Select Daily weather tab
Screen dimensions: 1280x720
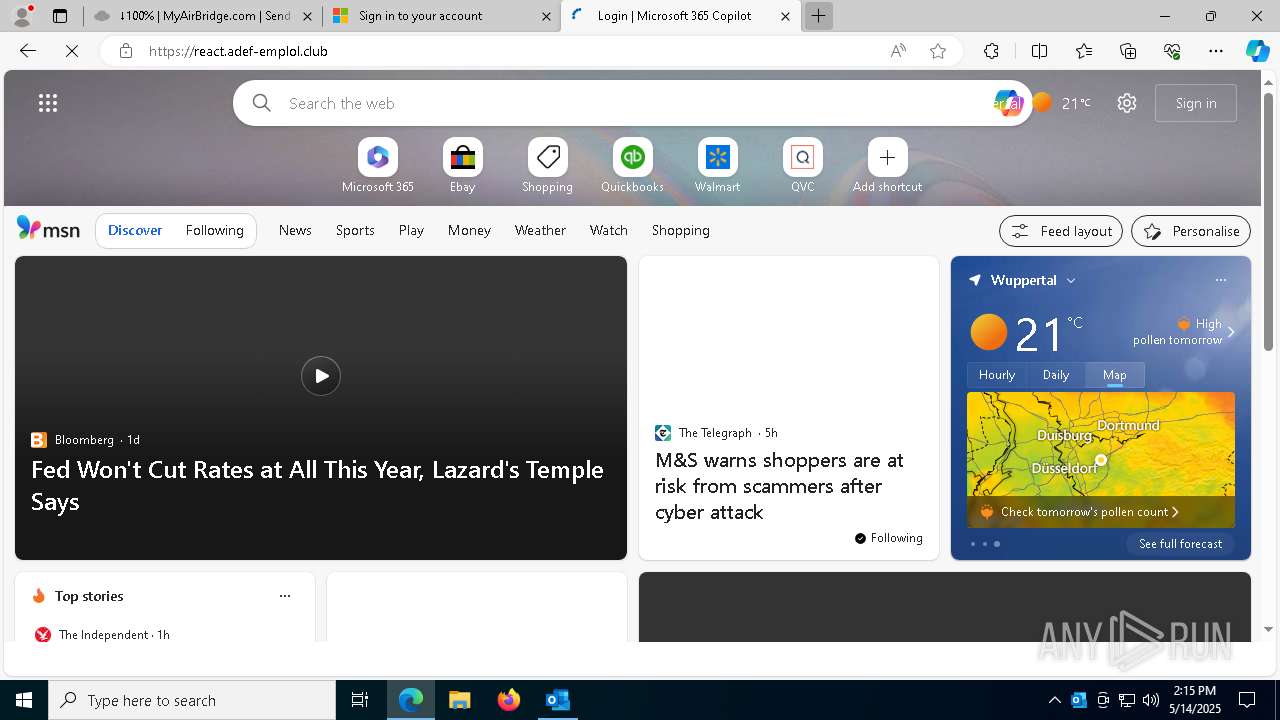(x=1056, y=375)
